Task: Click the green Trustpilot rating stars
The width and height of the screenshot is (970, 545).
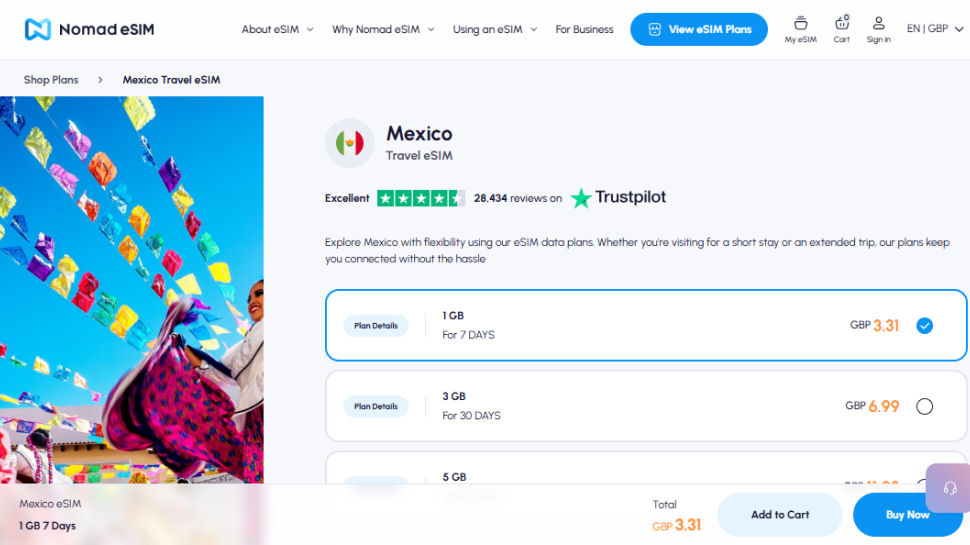Action: (421, 199)
